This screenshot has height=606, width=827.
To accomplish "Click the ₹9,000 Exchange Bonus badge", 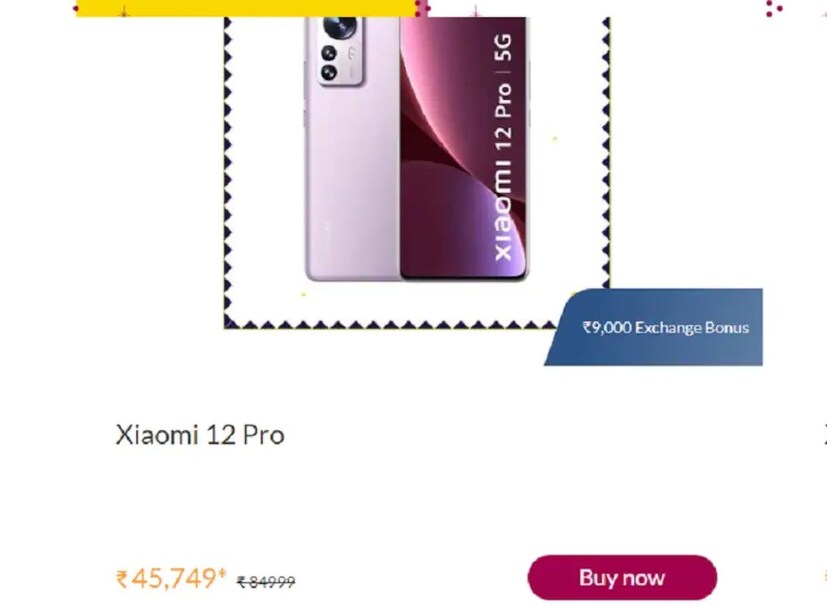I will coord(654,327).
